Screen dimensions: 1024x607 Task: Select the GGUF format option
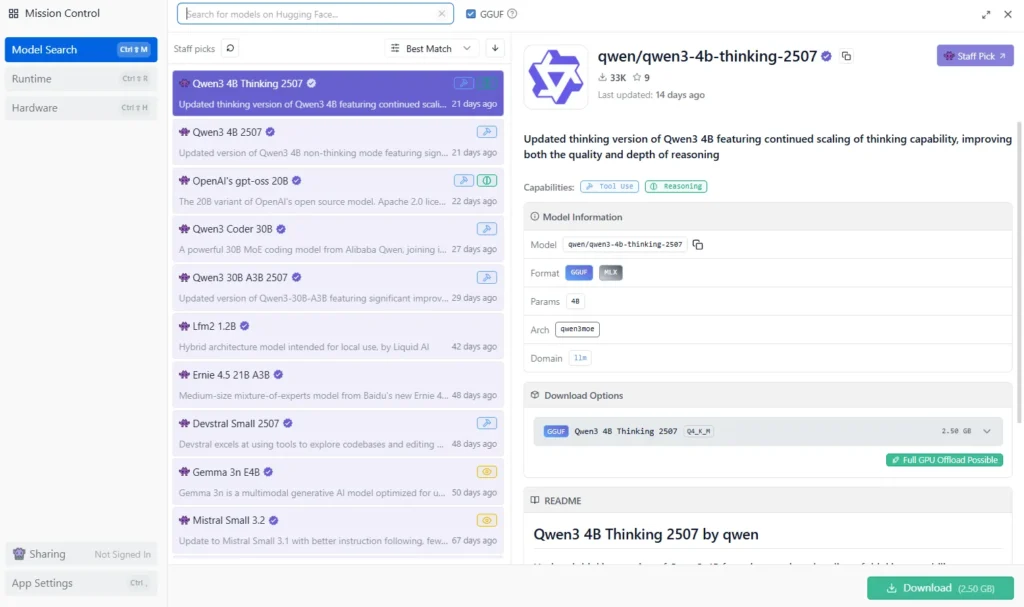[x=579, y=273]
